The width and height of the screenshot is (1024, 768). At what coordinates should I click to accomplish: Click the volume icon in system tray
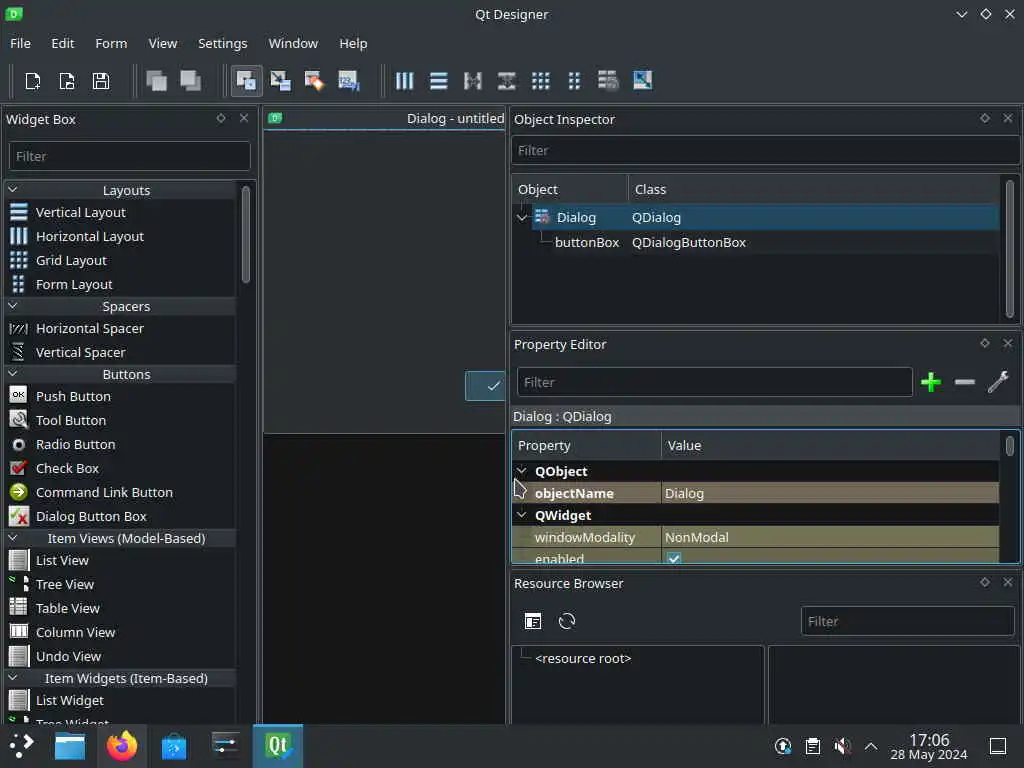click(842, 745)
